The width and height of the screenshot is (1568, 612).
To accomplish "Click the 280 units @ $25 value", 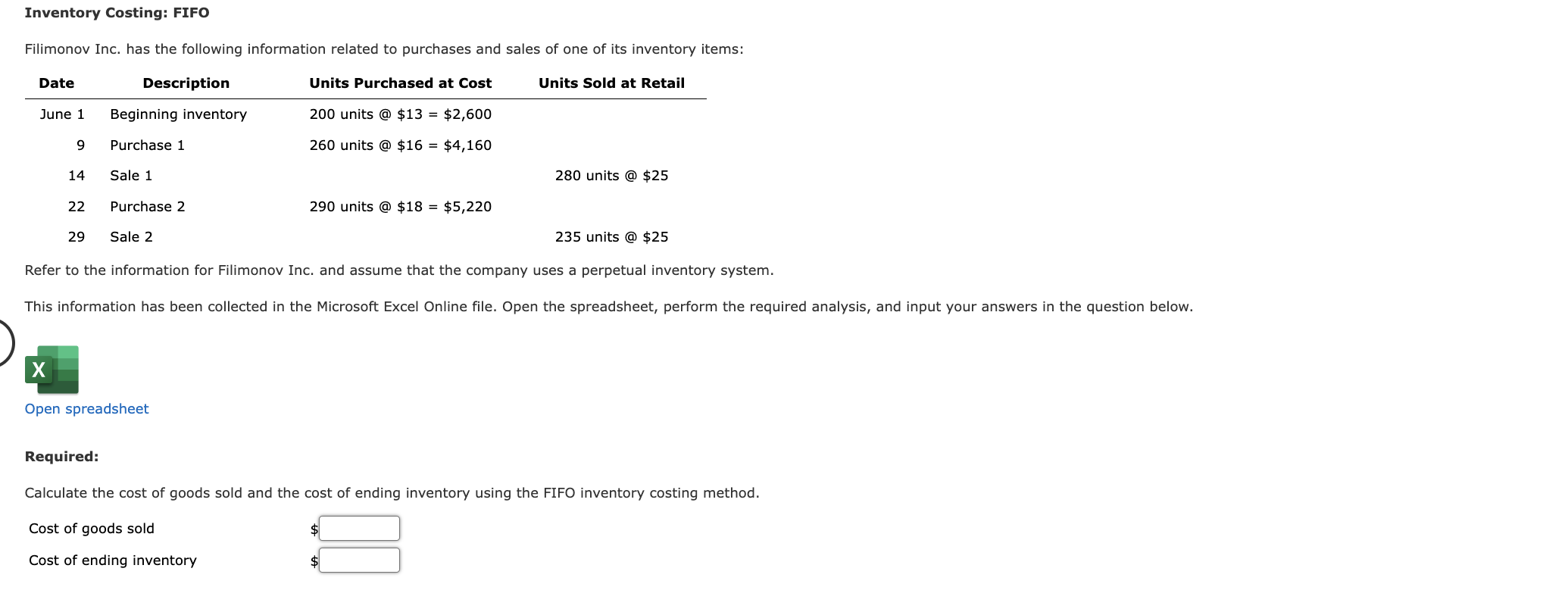I will click(x=611, y=175).
